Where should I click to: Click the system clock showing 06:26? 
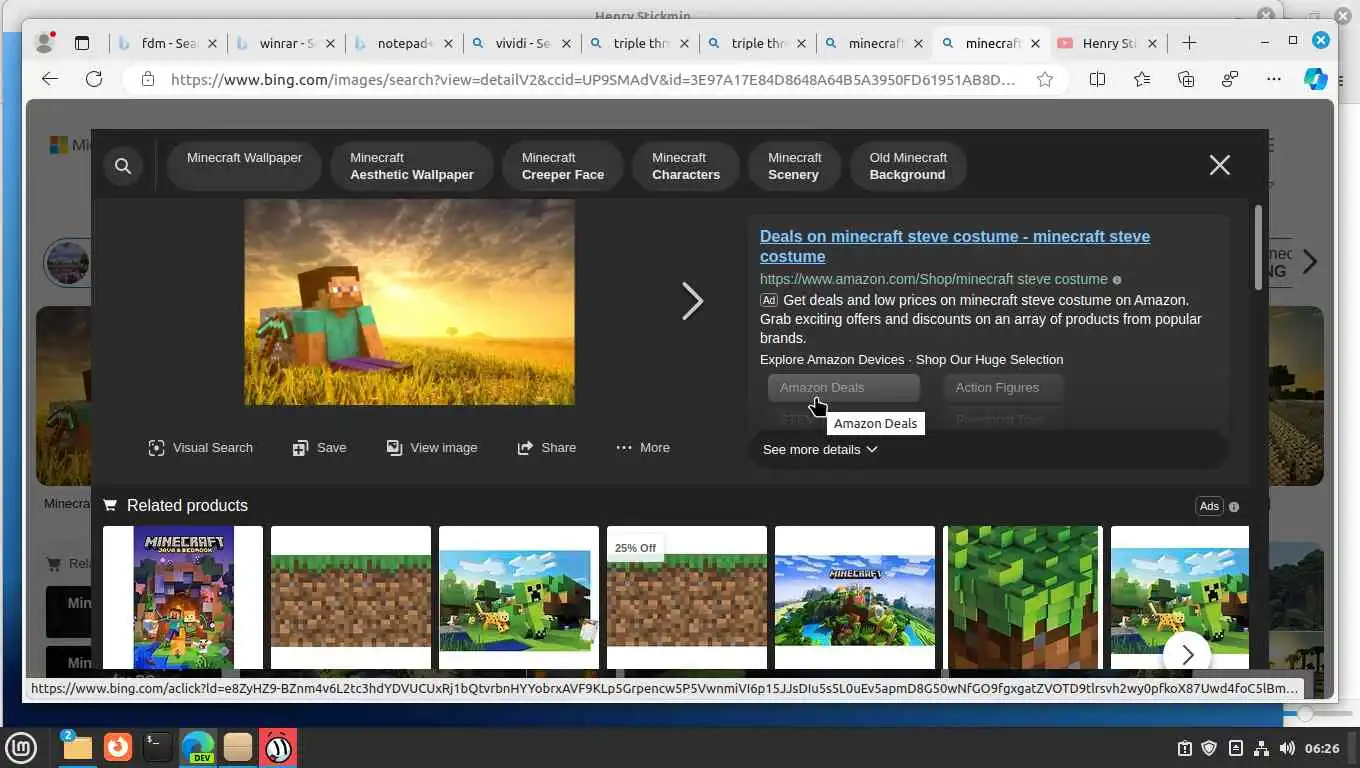pyautogui.click(x=1322, y=748)
